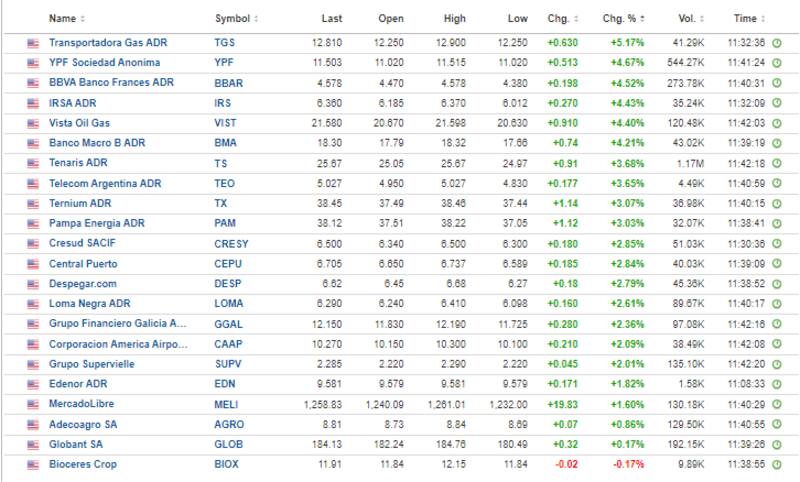Click the flag icon next to Bioceres Crop

point(33,465)
